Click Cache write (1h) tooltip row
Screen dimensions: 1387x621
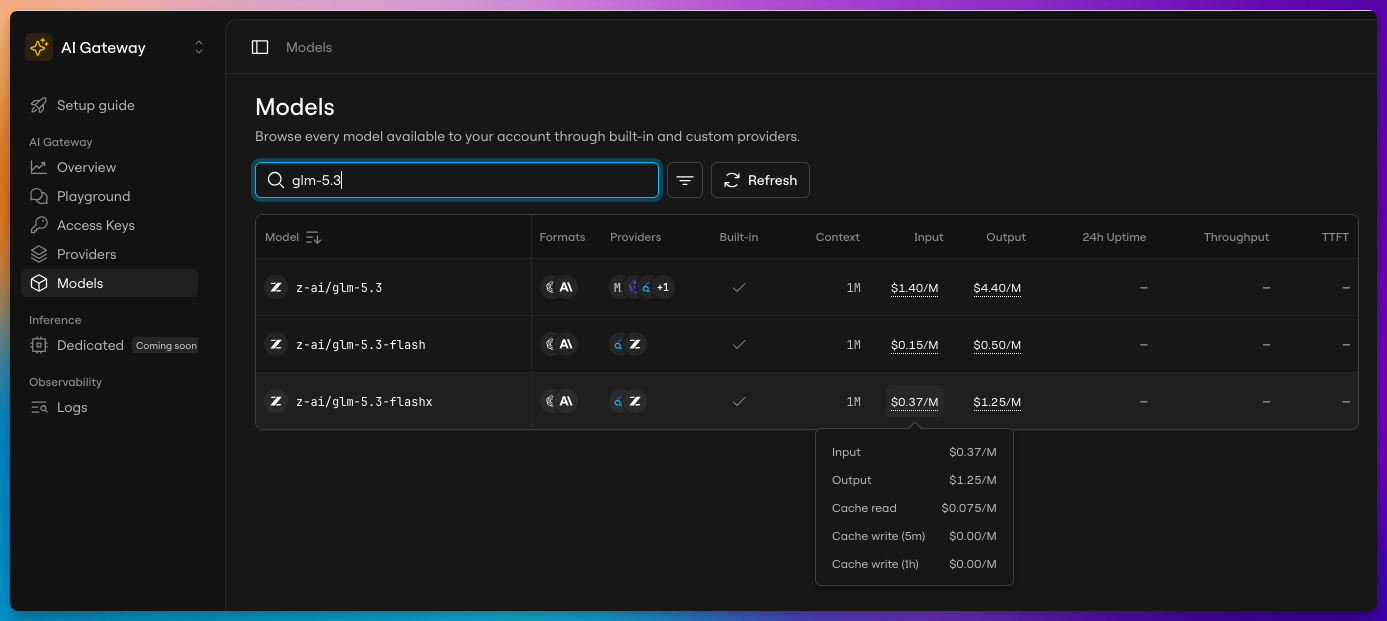(x=914, y=564)
